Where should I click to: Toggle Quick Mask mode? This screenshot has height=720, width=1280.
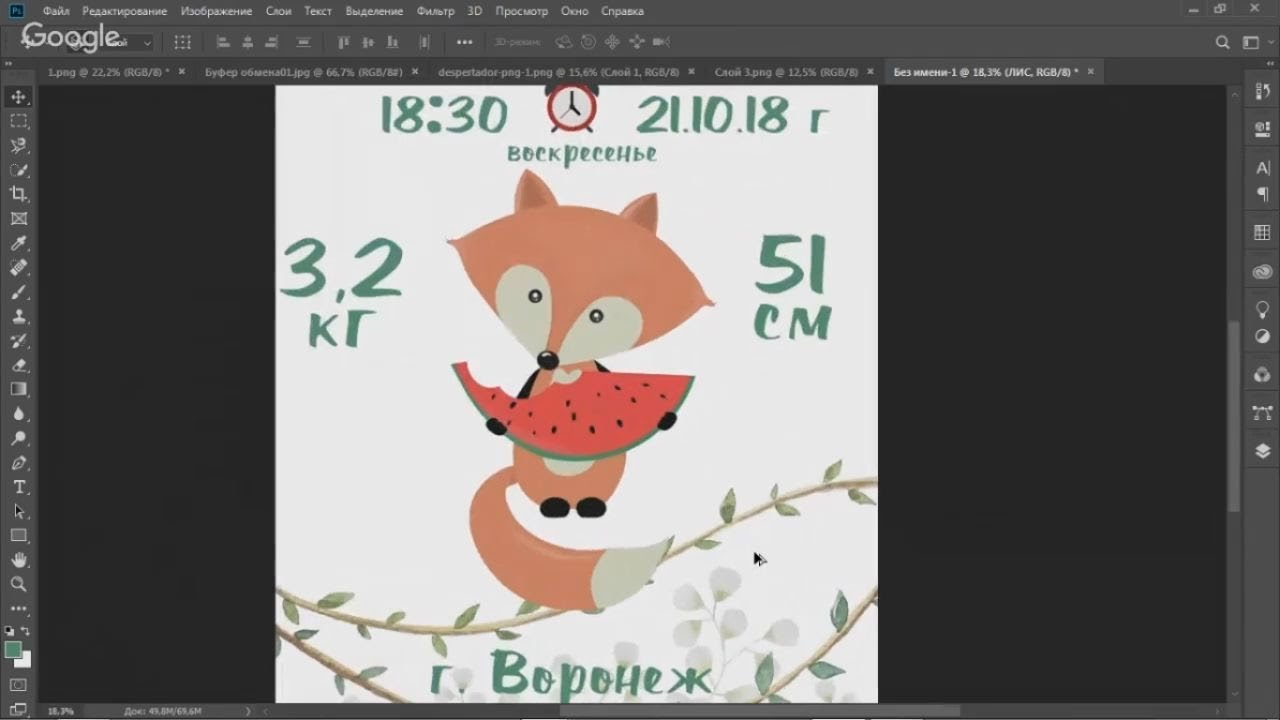tap(19, 686)
